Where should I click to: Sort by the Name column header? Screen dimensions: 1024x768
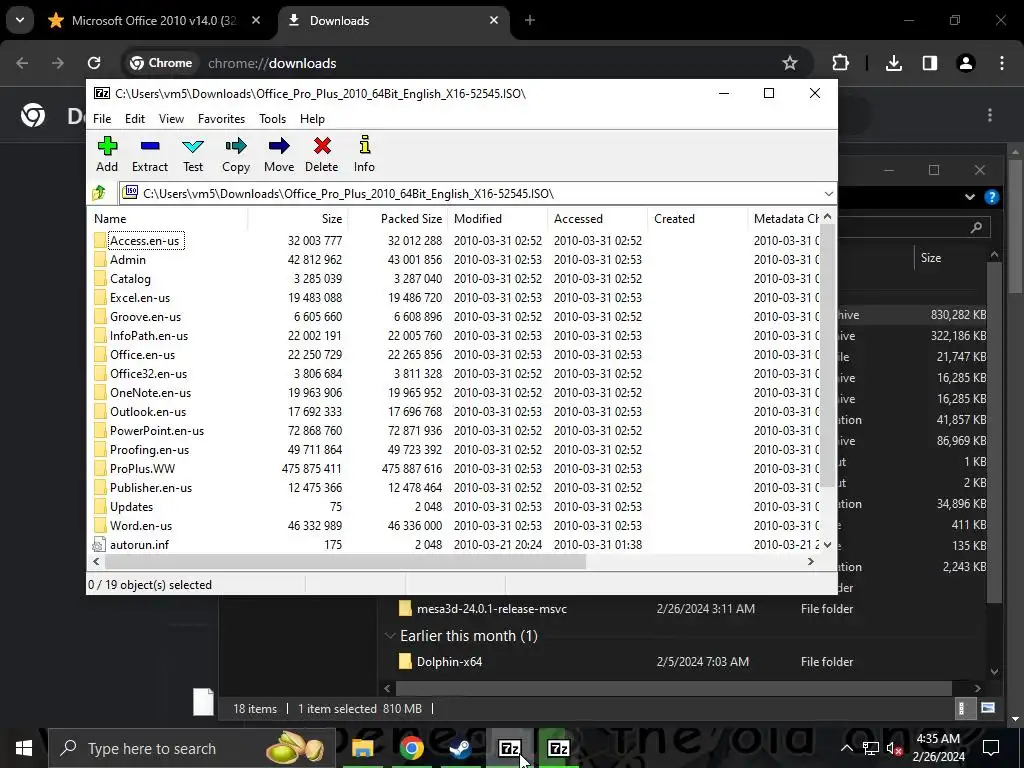[168, 219]
